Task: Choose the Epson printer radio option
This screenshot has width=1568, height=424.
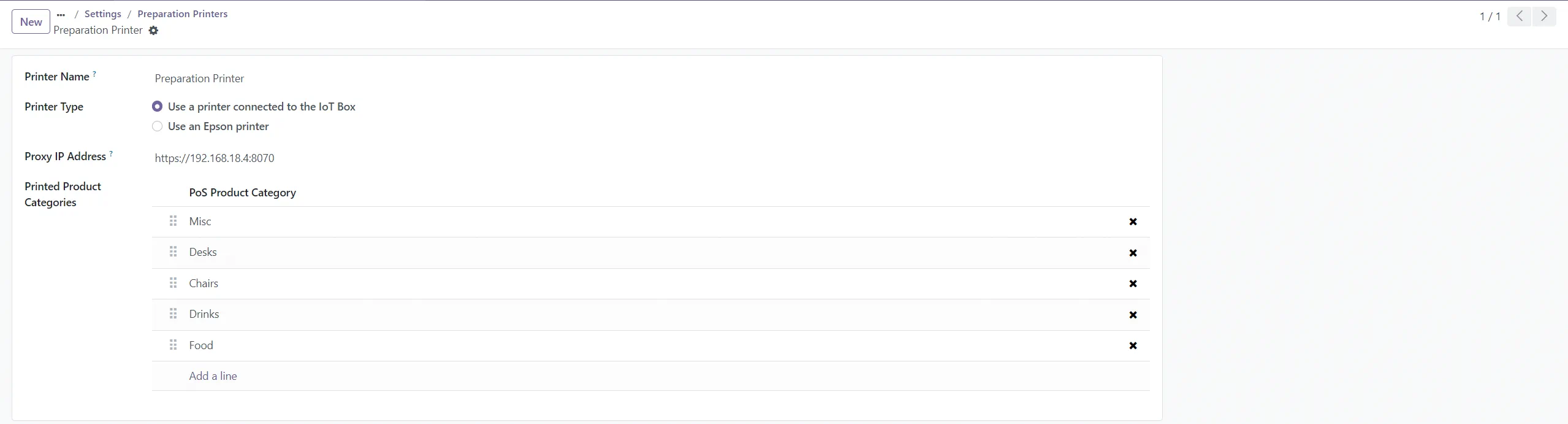Action: (x=158, y=126)
